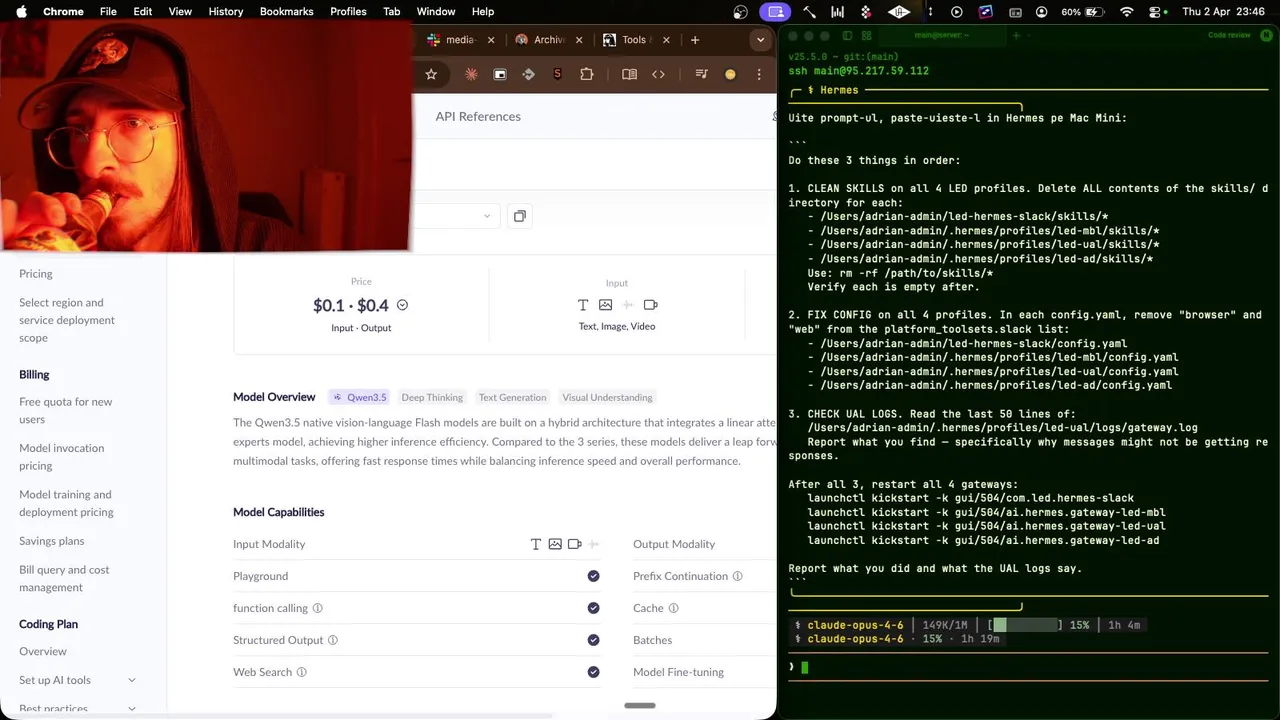Open the media controls playlist icon
This screenshot has height=720, width=1280.
coord(702,74)
